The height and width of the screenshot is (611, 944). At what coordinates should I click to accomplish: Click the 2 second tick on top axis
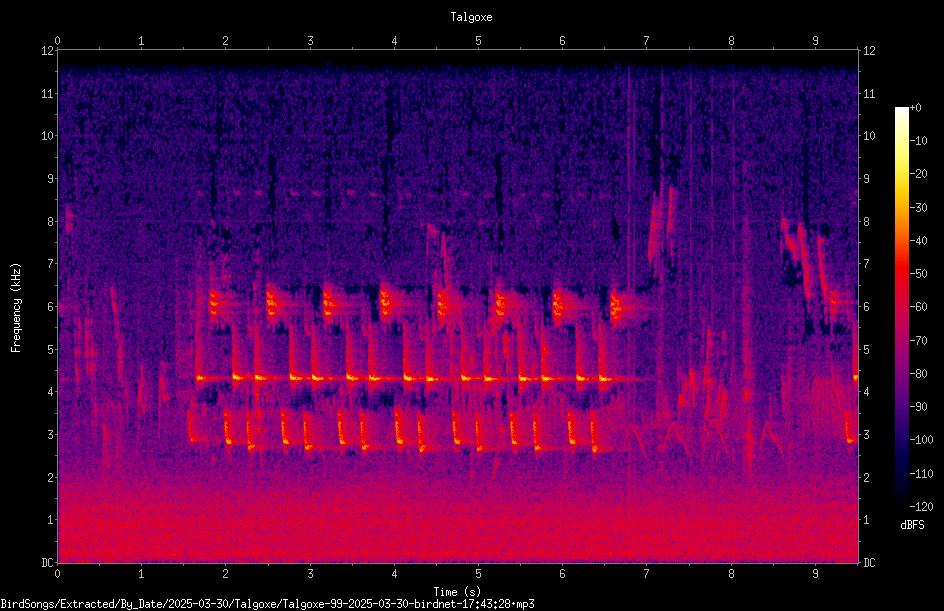click(226, 41)
